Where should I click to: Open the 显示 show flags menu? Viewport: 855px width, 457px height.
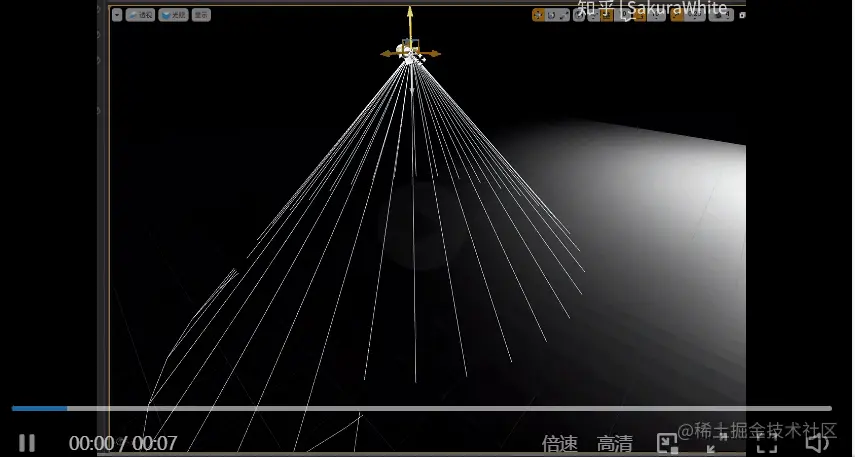201,15
